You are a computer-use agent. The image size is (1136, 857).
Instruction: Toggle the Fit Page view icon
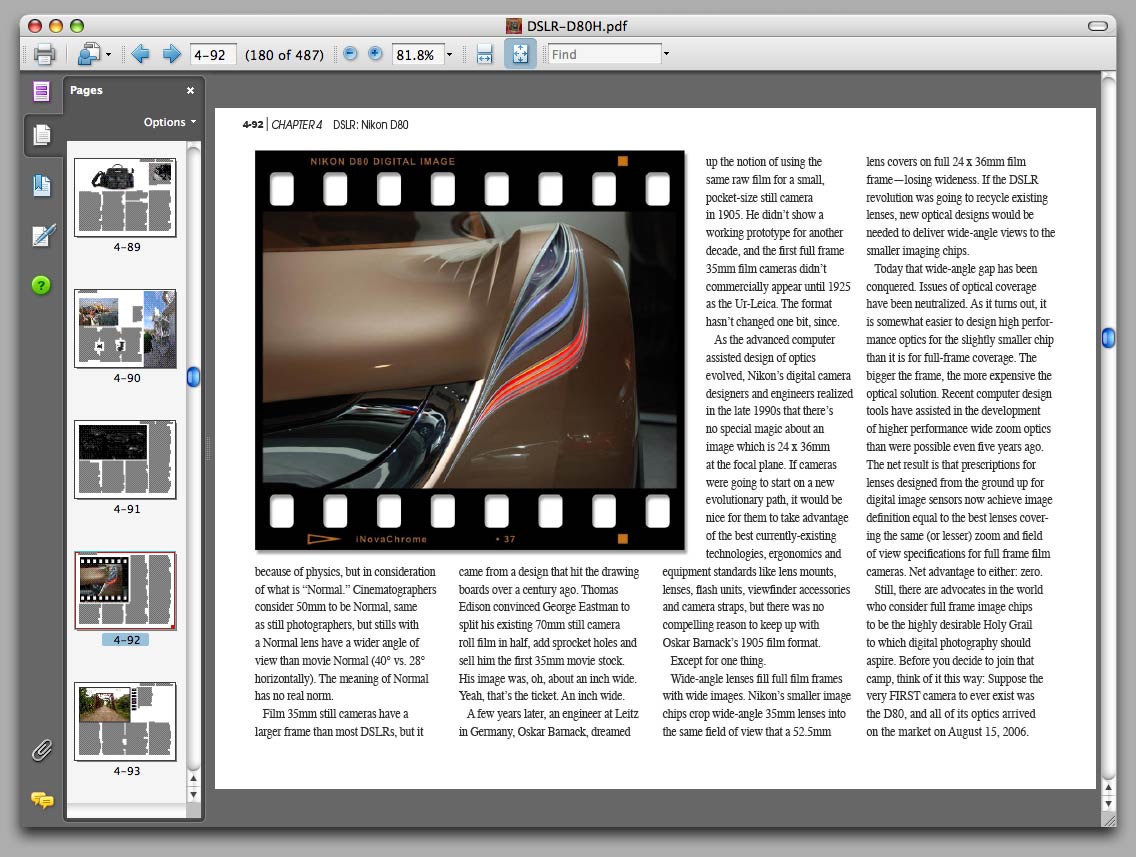tap(520, 54)
